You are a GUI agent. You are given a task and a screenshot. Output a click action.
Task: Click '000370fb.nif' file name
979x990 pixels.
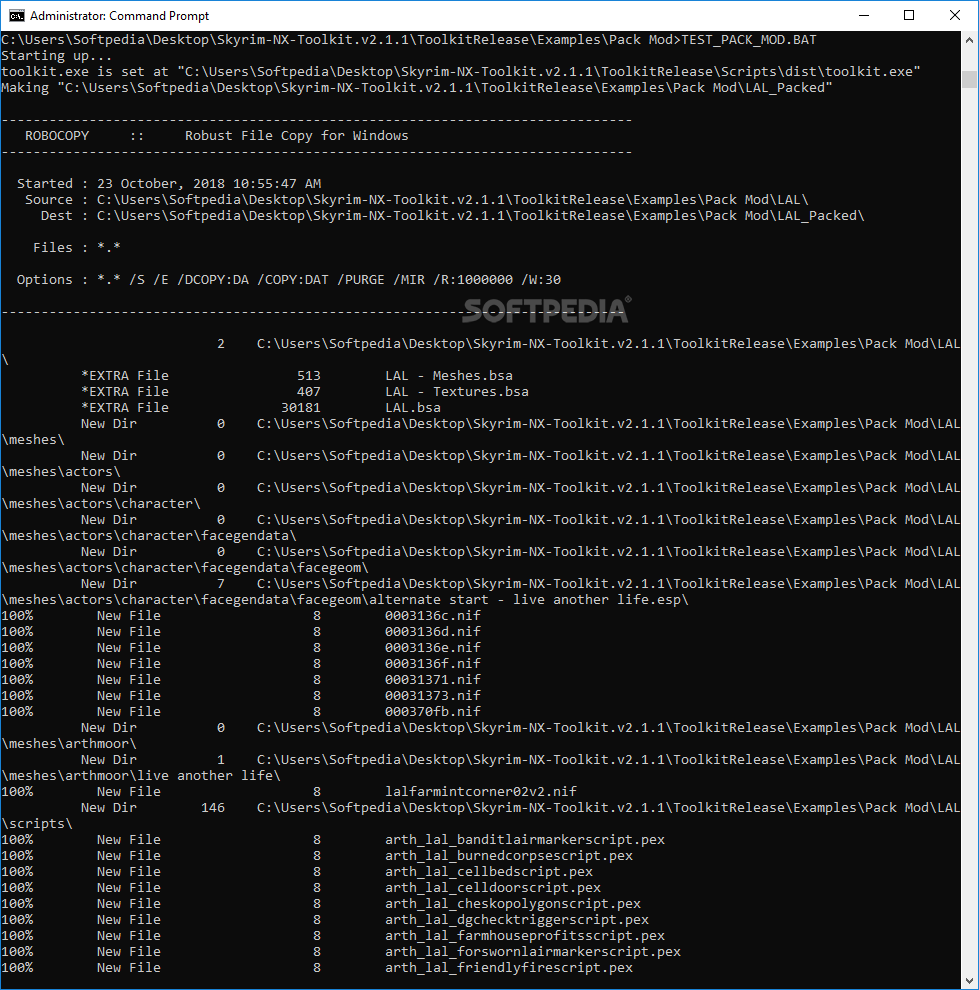tap(432, 712)
